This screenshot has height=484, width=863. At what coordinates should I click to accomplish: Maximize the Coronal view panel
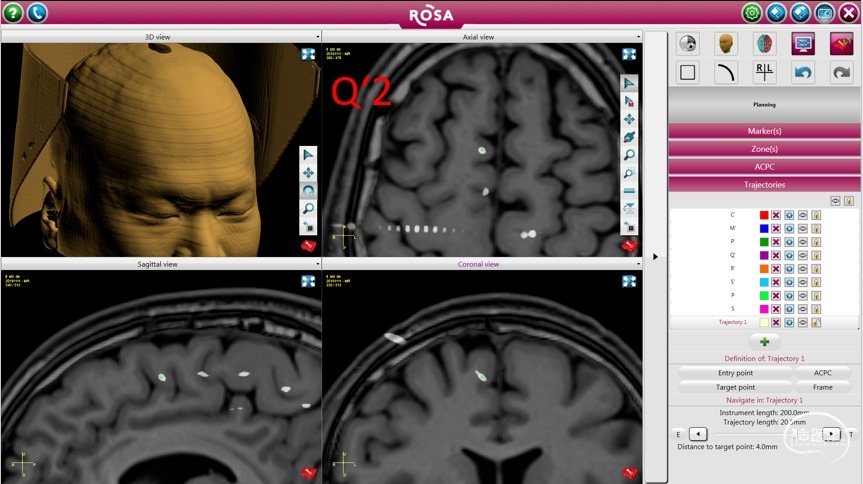tap(629, 281)
